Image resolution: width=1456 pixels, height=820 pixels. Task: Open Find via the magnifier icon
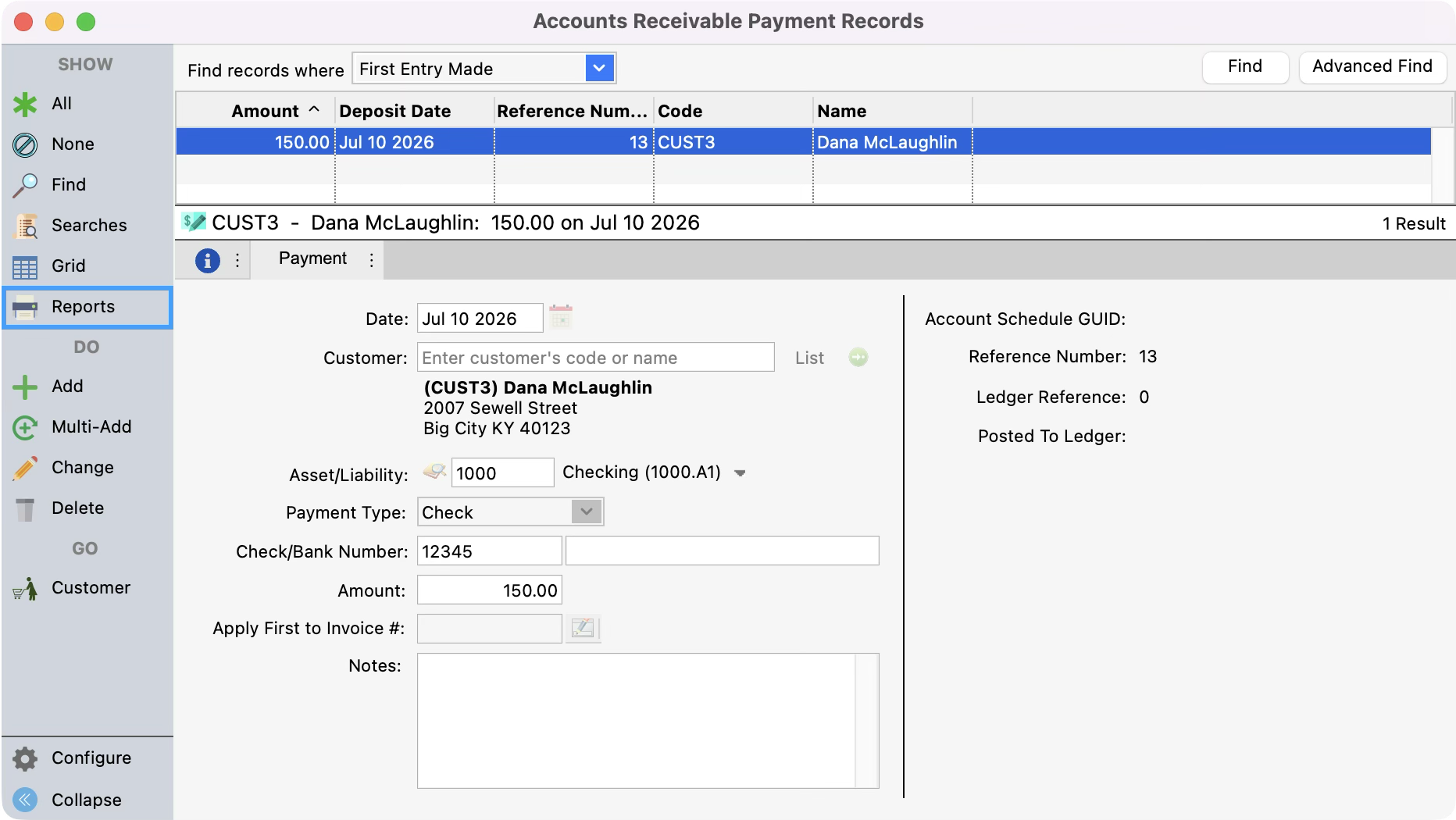point(25,185)
